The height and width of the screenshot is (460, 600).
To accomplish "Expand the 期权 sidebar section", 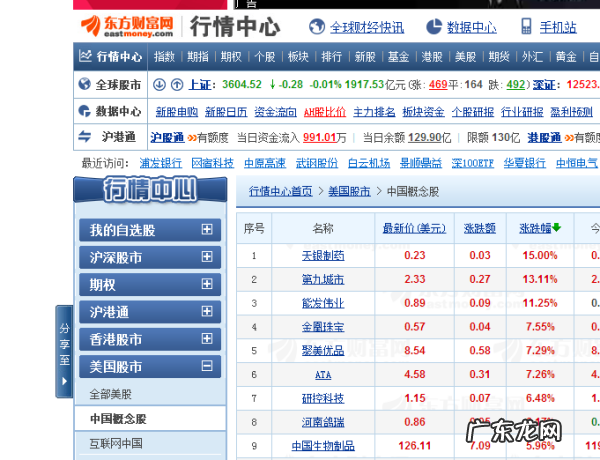I will coord(207,284).
